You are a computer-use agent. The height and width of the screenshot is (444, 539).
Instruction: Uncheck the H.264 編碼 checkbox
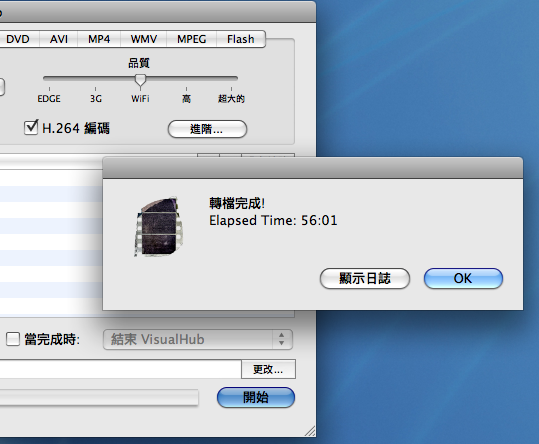(x=31, y=127)
